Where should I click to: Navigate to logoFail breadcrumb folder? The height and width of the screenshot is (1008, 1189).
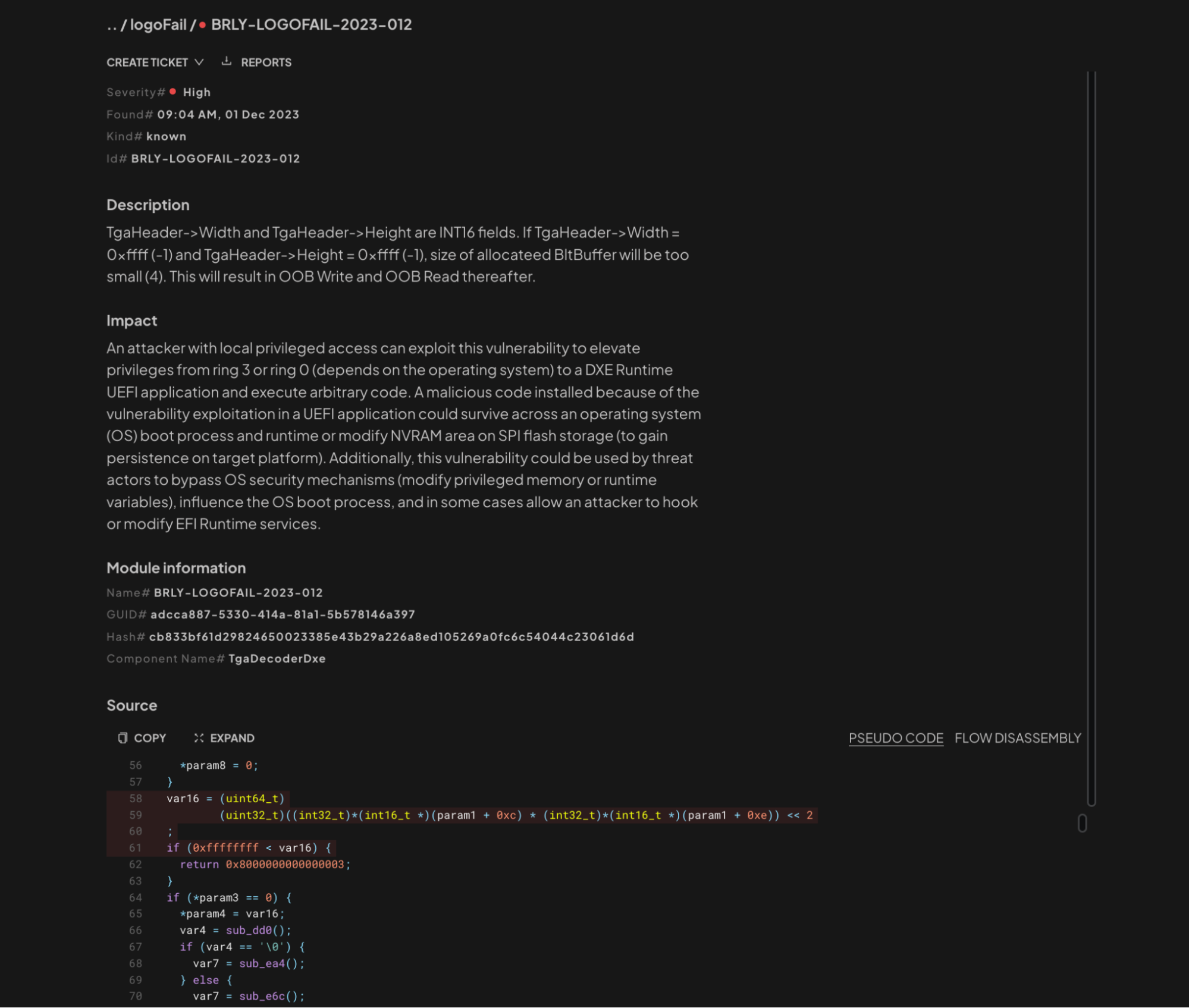point(158,25)
